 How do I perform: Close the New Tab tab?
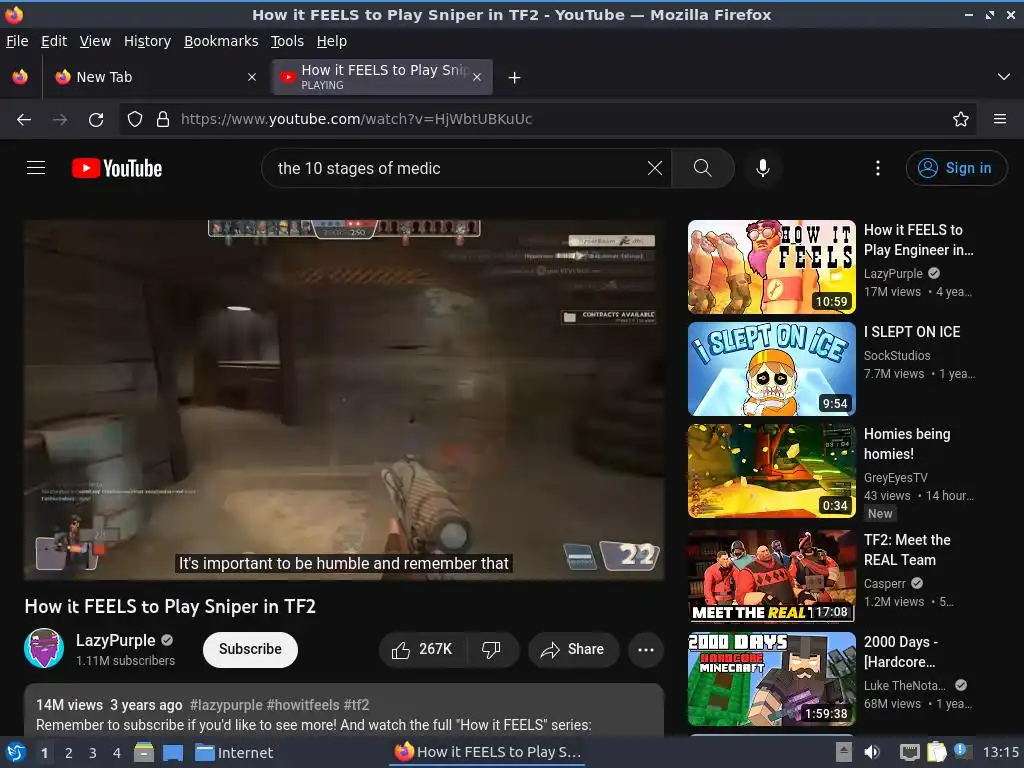point(251,77)
